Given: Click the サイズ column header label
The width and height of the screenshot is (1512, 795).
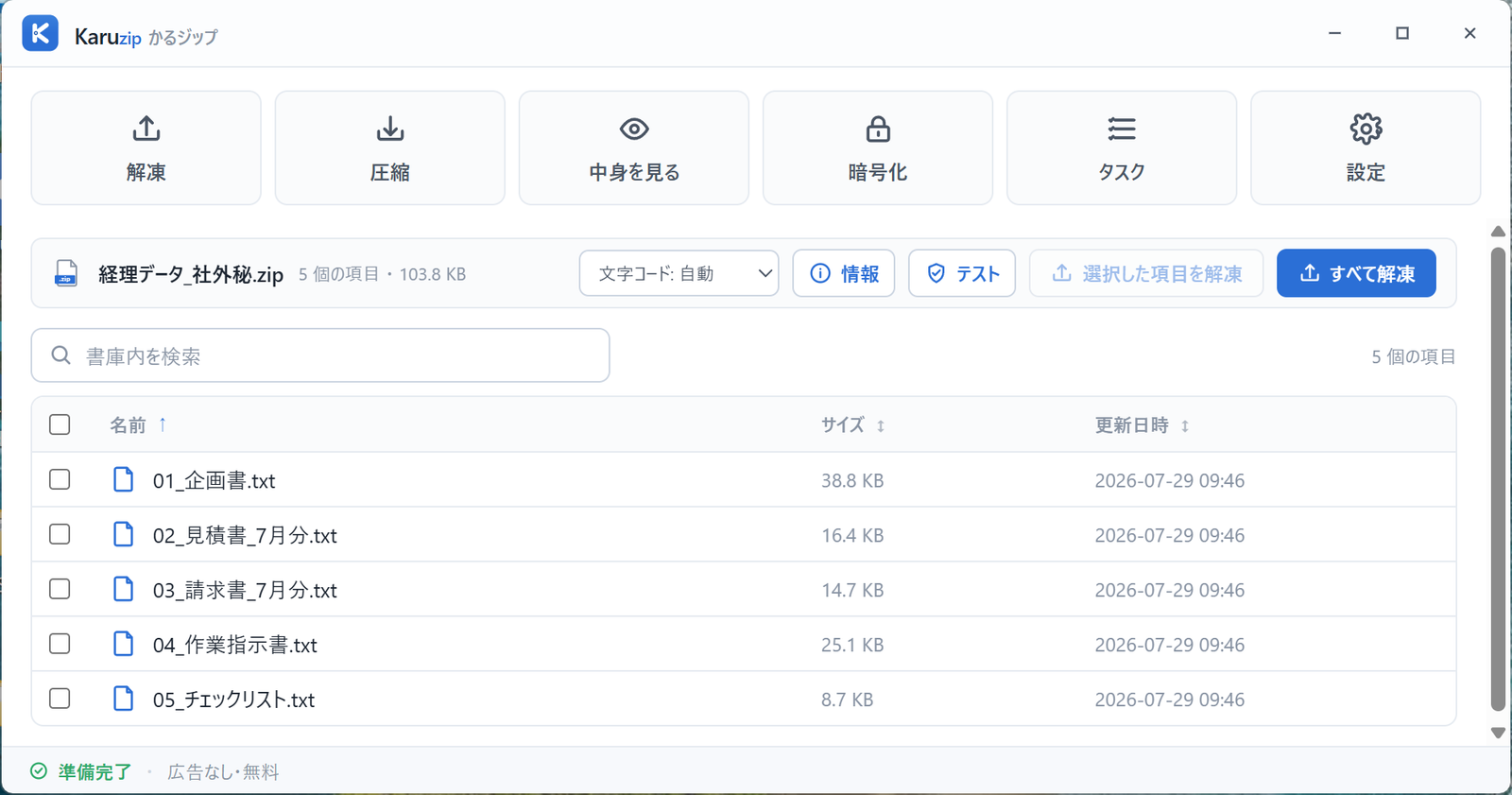Looking at the screenshot, I should 842,425.
